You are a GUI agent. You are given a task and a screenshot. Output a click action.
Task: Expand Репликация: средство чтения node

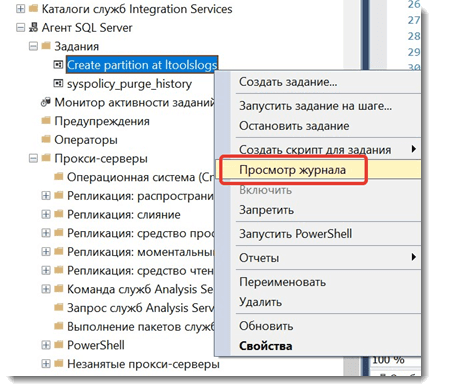[x=46, y=270]
